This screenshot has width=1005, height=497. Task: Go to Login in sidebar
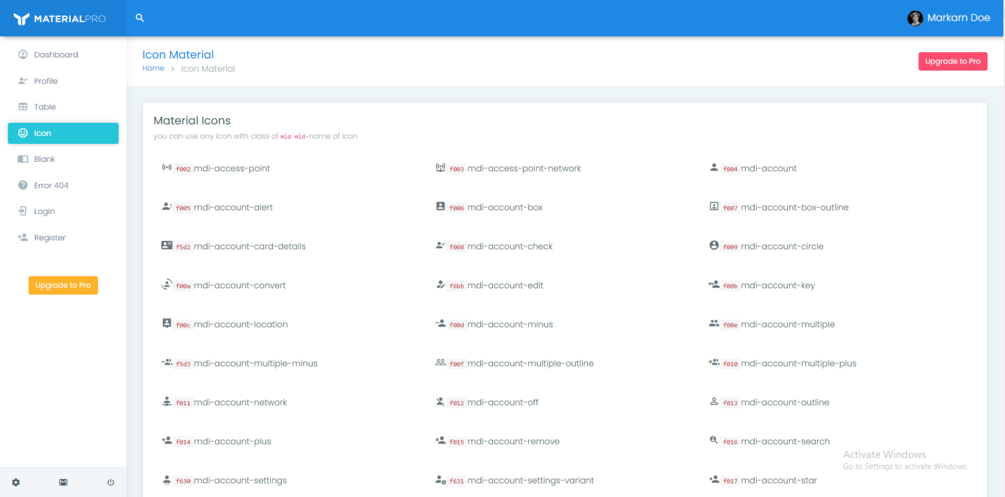point(63,211)
